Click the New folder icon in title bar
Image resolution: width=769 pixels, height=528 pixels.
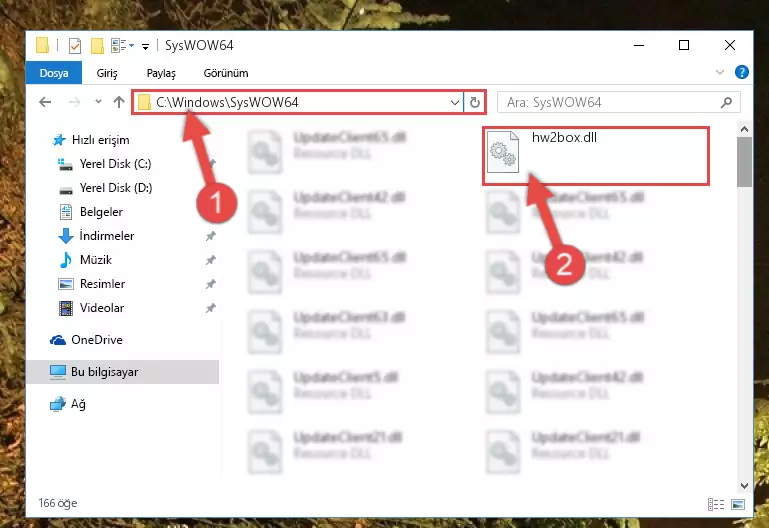click(x=97, y=46)
